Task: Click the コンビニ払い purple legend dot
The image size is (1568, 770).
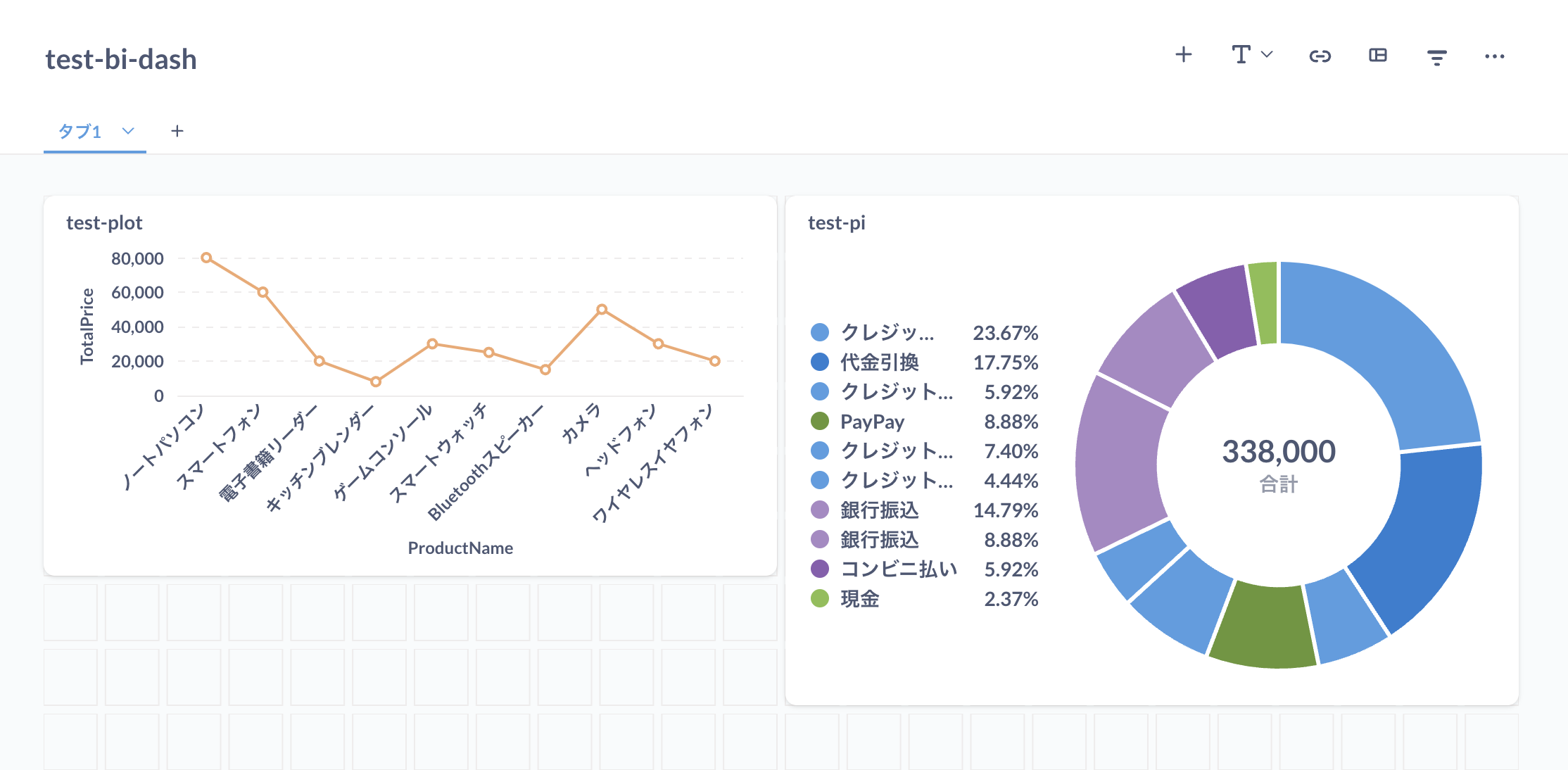Action: click(820, 569)
